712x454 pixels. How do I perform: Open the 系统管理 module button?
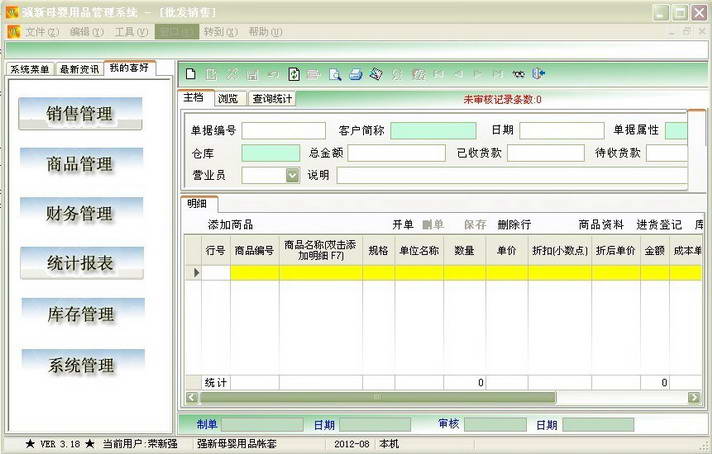click(x=83, y=365)
